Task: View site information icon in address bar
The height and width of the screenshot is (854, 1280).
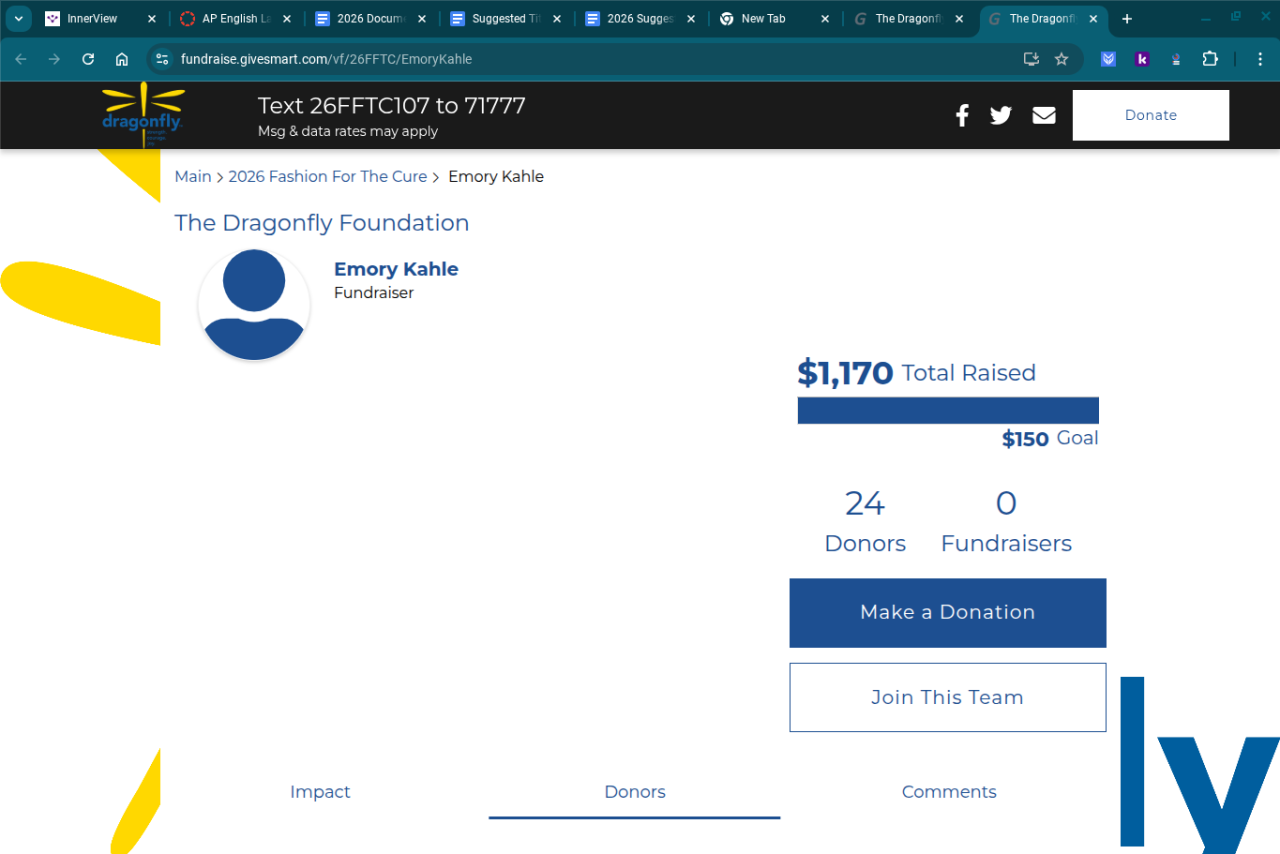Action: click(x=162, y=59)
